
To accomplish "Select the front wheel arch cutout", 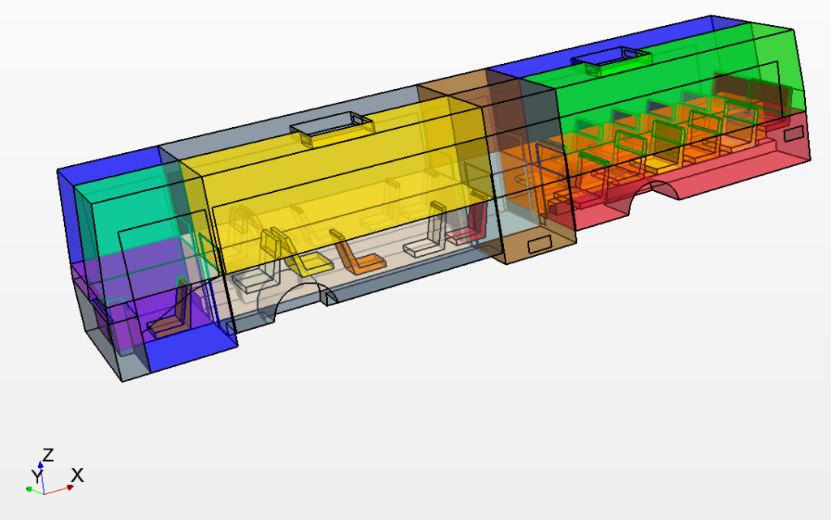I will pyautogui.click(x=292, y=295).
